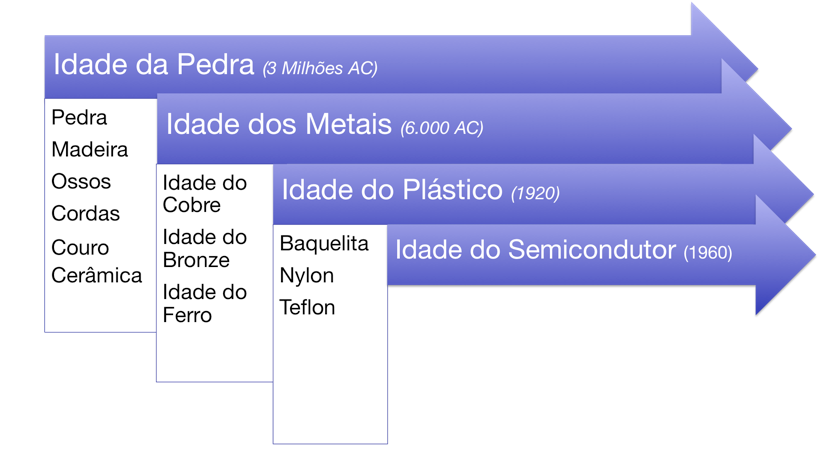Select the Cerâmica list item
This screenshot has height=462, width=831.
click(96, 275)
